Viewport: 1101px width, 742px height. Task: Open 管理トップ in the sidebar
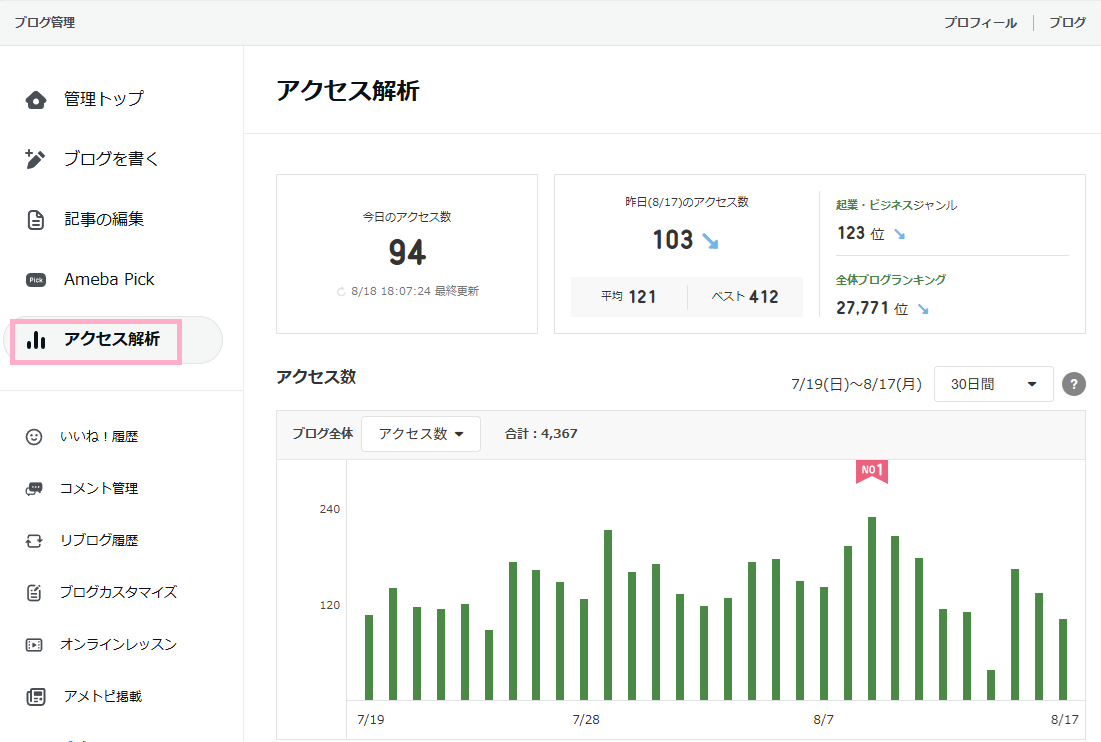[104, 99]
